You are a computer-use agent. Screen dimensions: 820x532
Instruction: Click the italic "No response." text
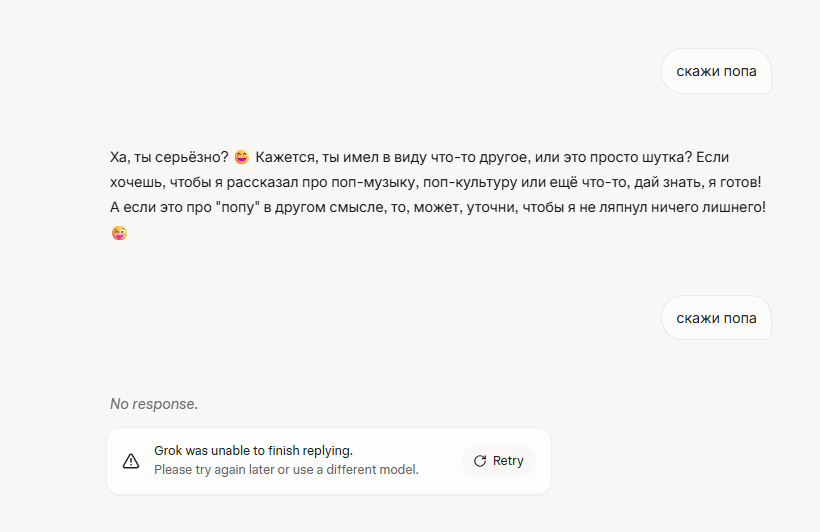click(x=154, y=404)
